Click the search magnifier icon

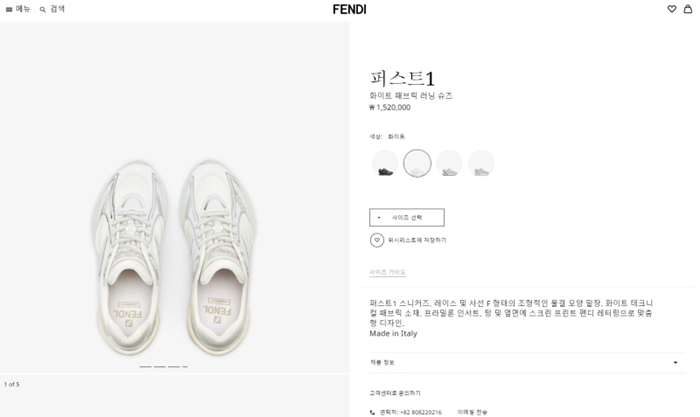(43, 9)
